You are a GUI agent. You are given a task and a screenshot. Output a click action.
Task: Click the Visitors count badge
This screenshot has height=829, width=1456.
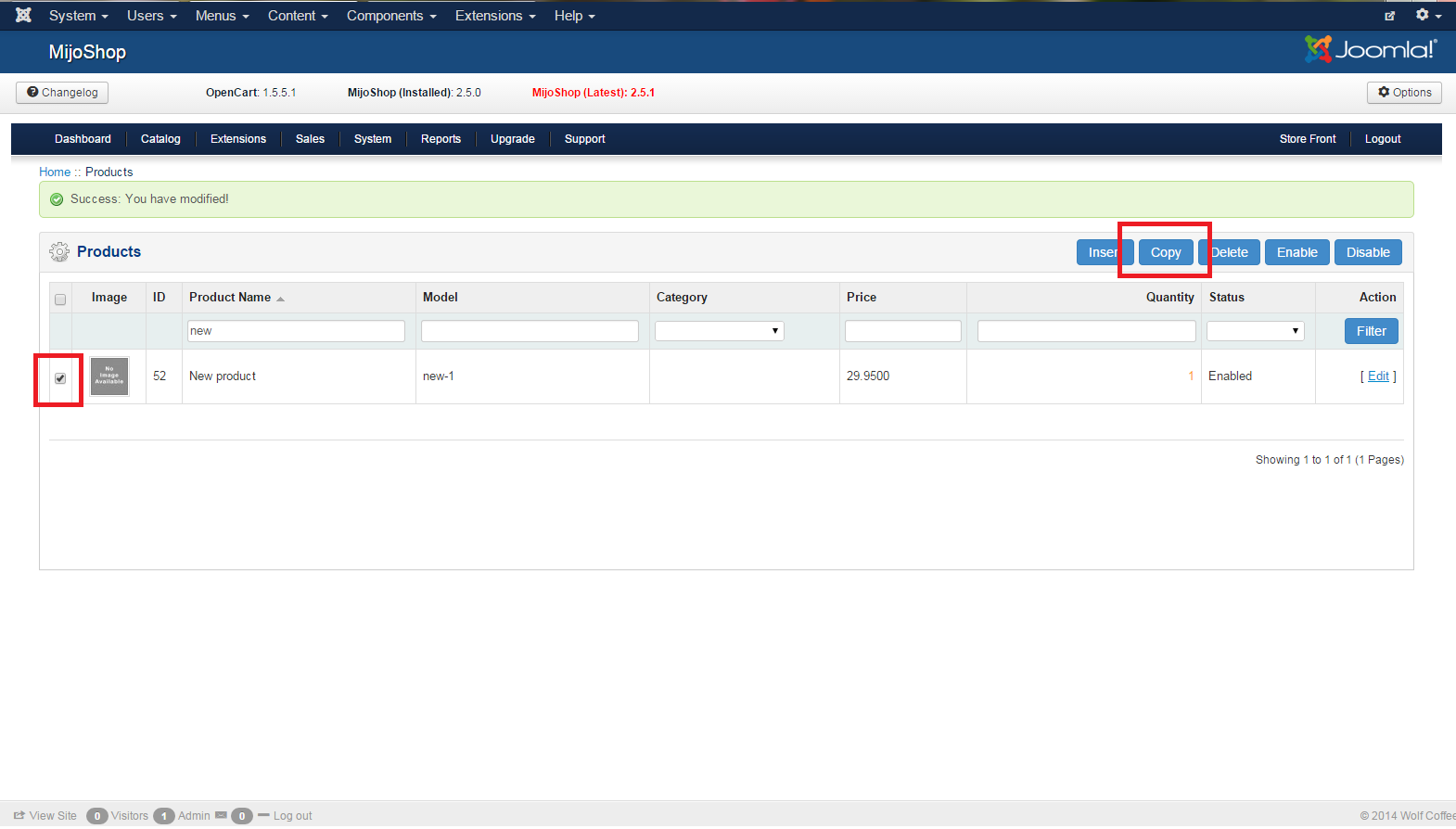pos(96,816)
